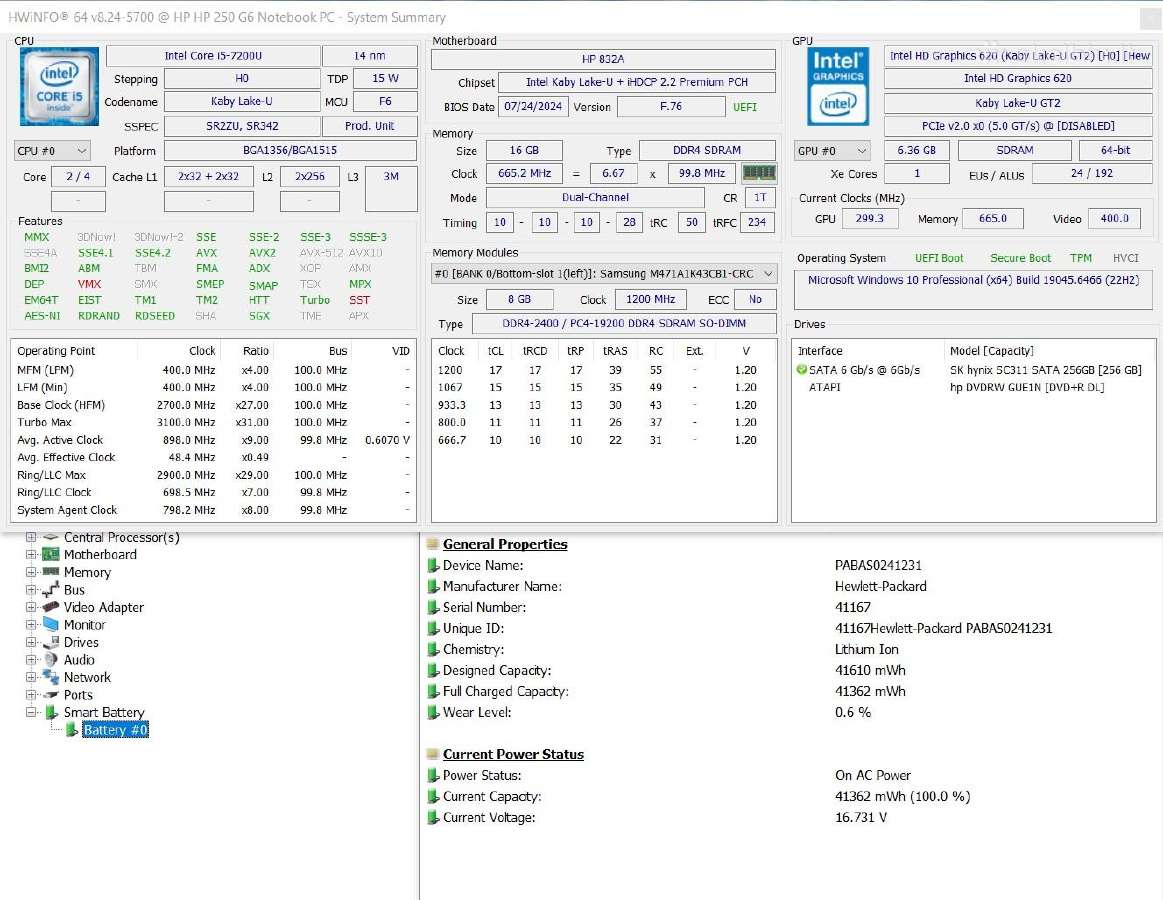Screen dimensions: 1163x900
Task: Click the 1200 clock memory timing row
Action: point(603,369)
